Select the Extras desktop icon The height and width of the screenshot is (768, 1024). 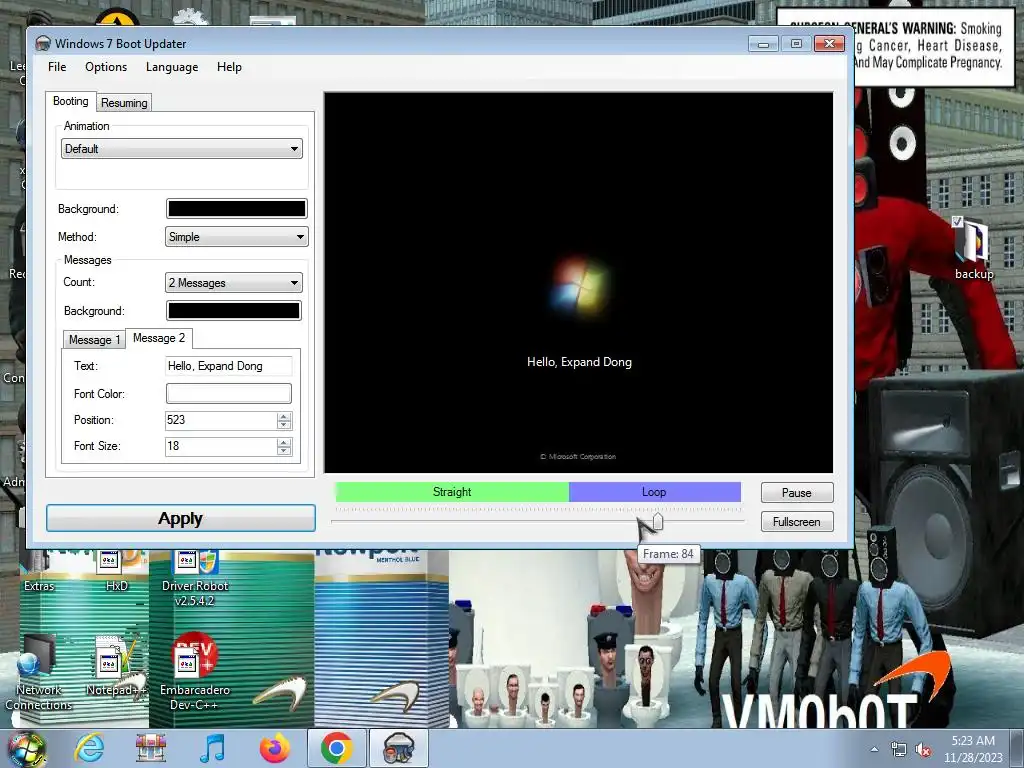[x=39, y=571]
